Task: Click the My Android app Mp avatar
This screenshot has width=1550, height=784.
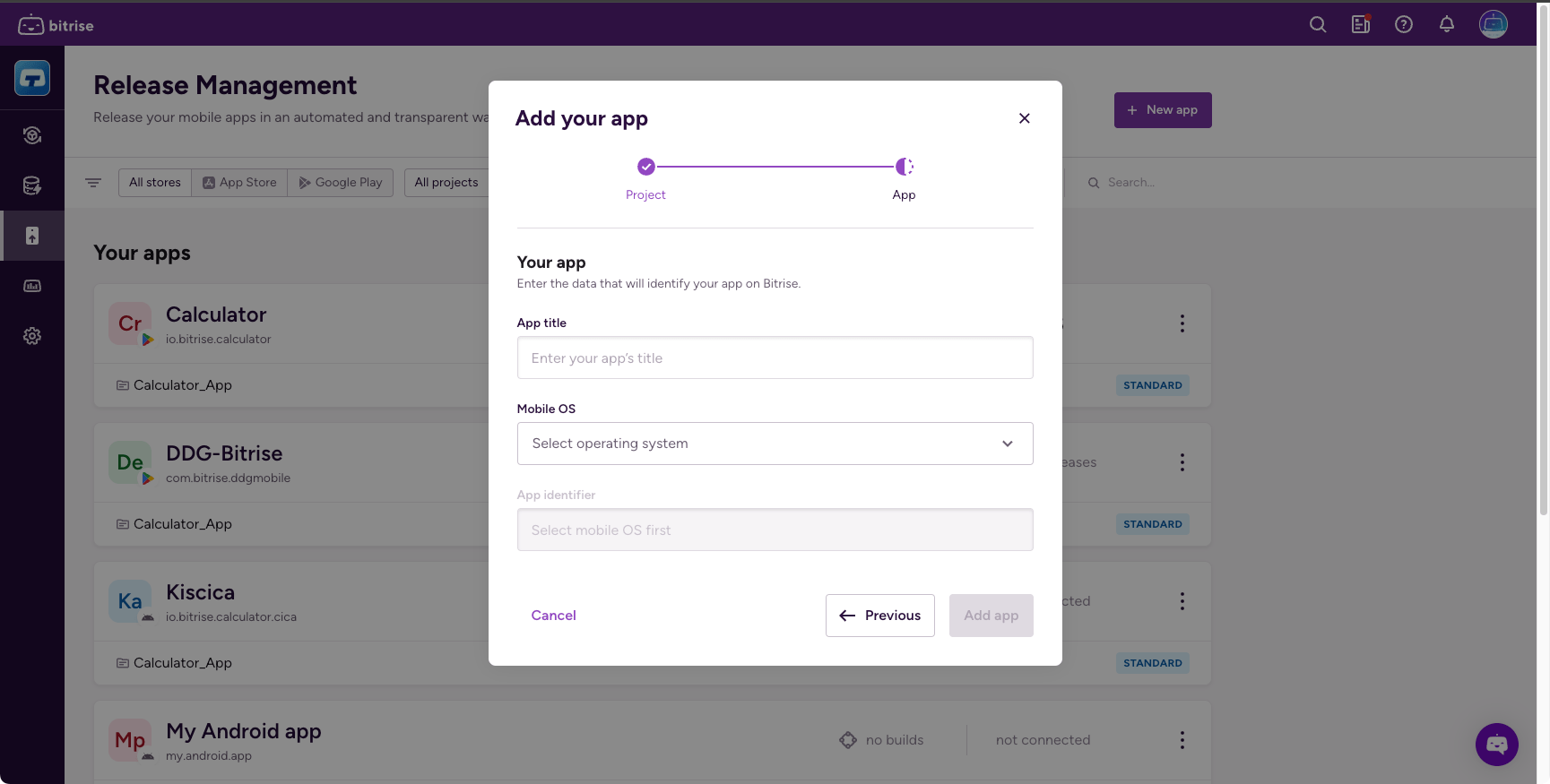Action: 130,740
